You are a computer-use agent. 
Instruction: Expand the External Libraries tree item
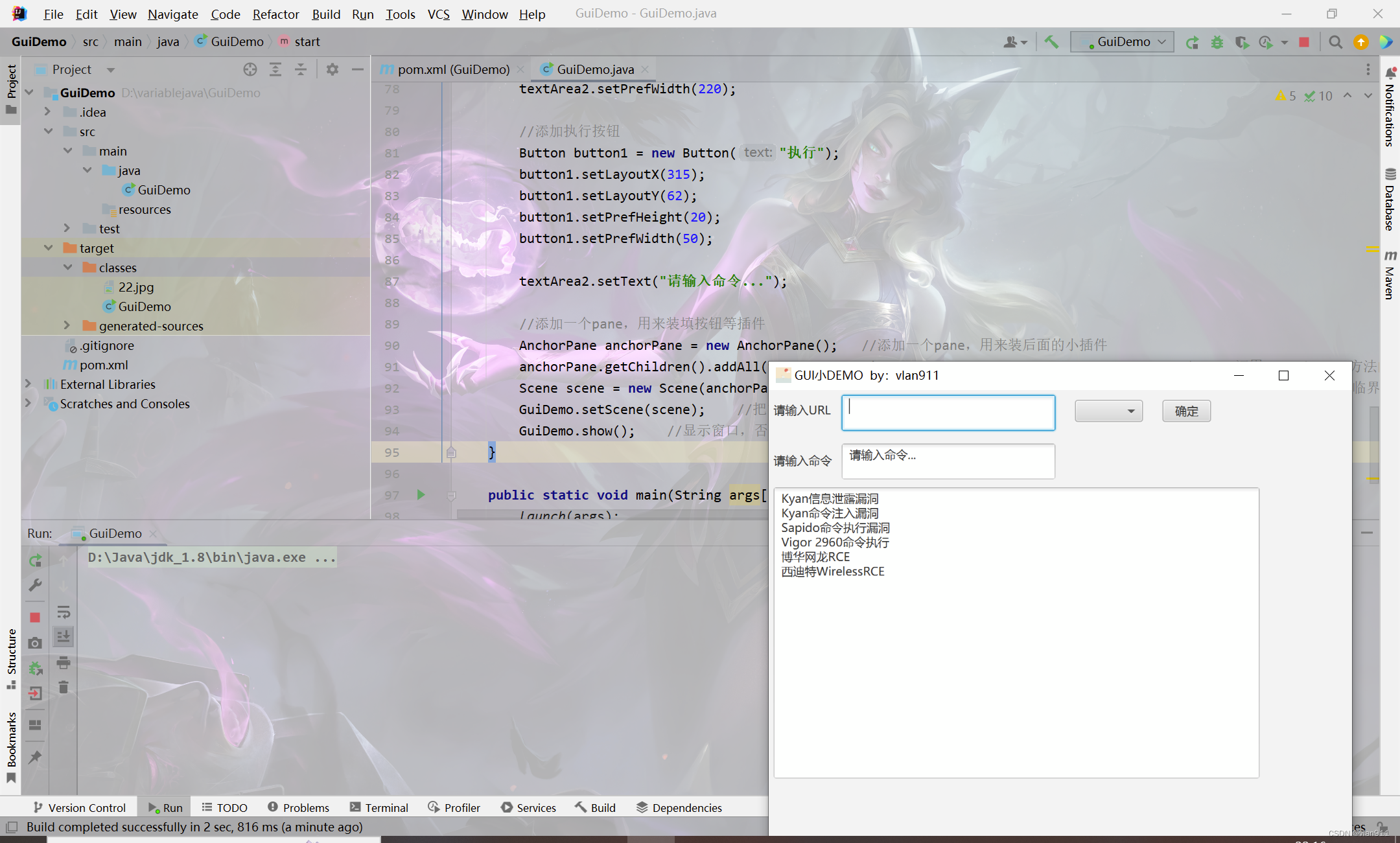28,384
